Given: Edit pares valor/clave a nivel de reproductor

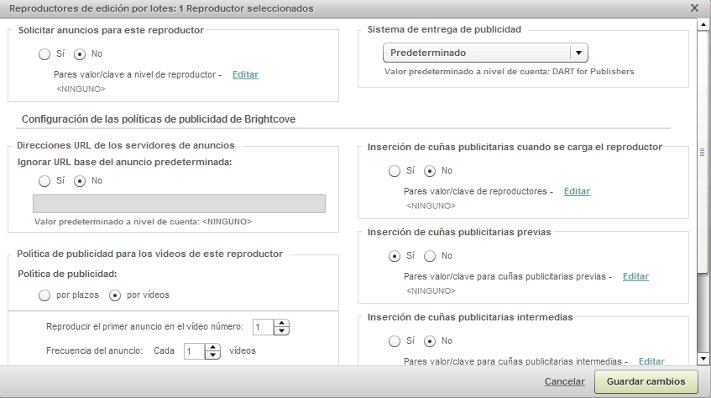Looking at the screenshot, I should click(245, 74).
